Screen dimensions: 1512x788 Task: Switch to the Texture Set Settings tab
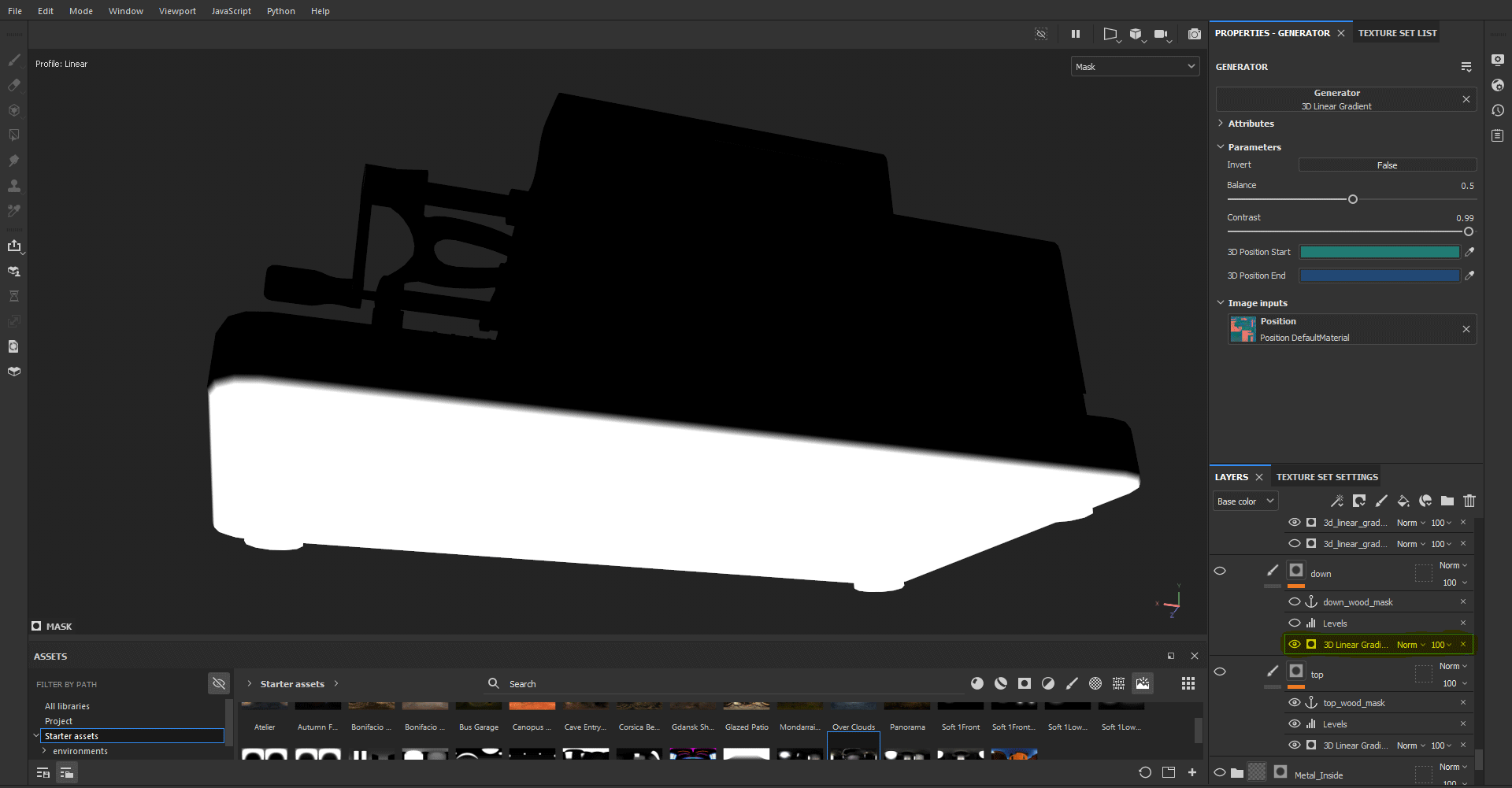point(1327,477)
